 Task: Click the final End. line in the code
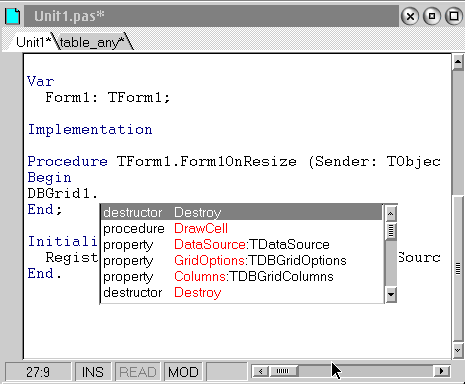(45, 273)
